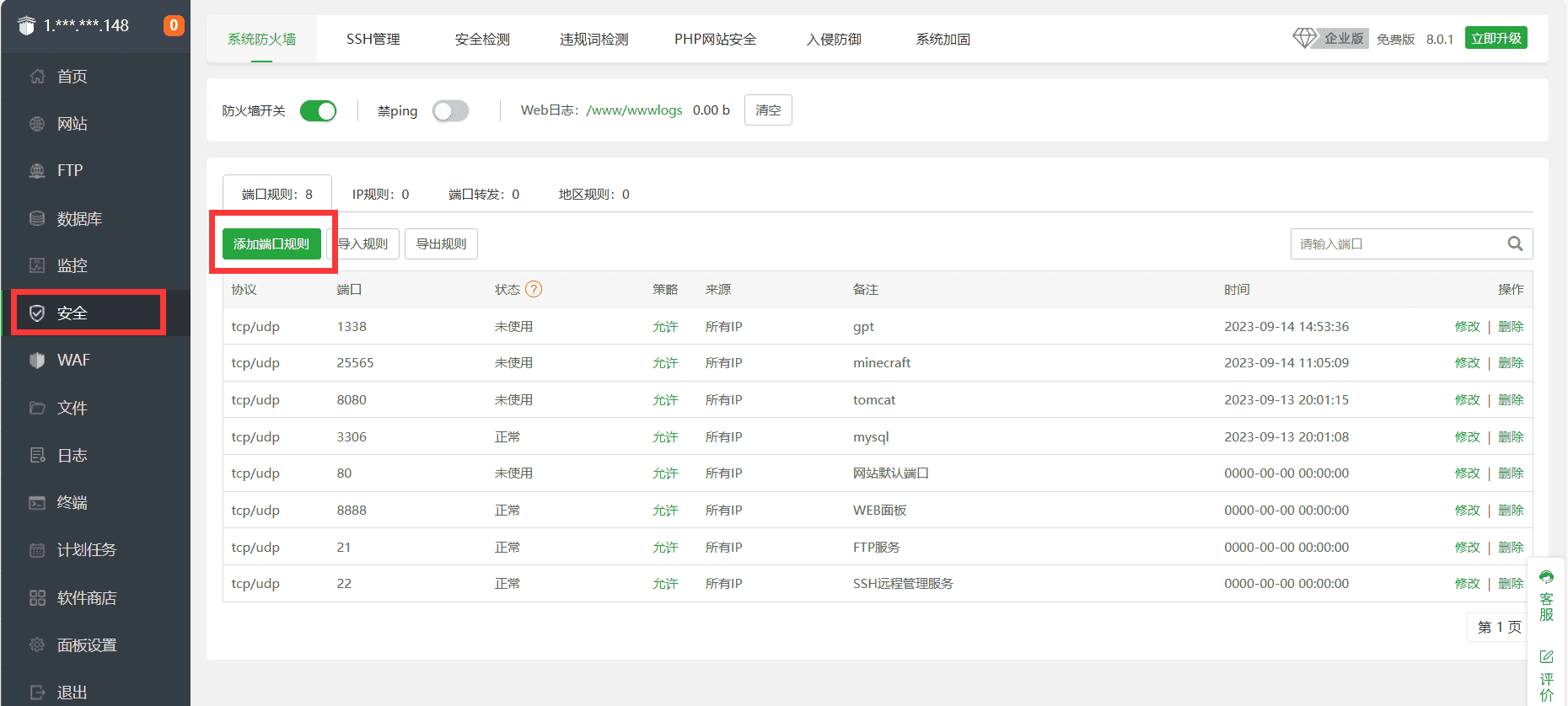
Task: Open the Database (数据库) icon
Action: click(37, 218)
